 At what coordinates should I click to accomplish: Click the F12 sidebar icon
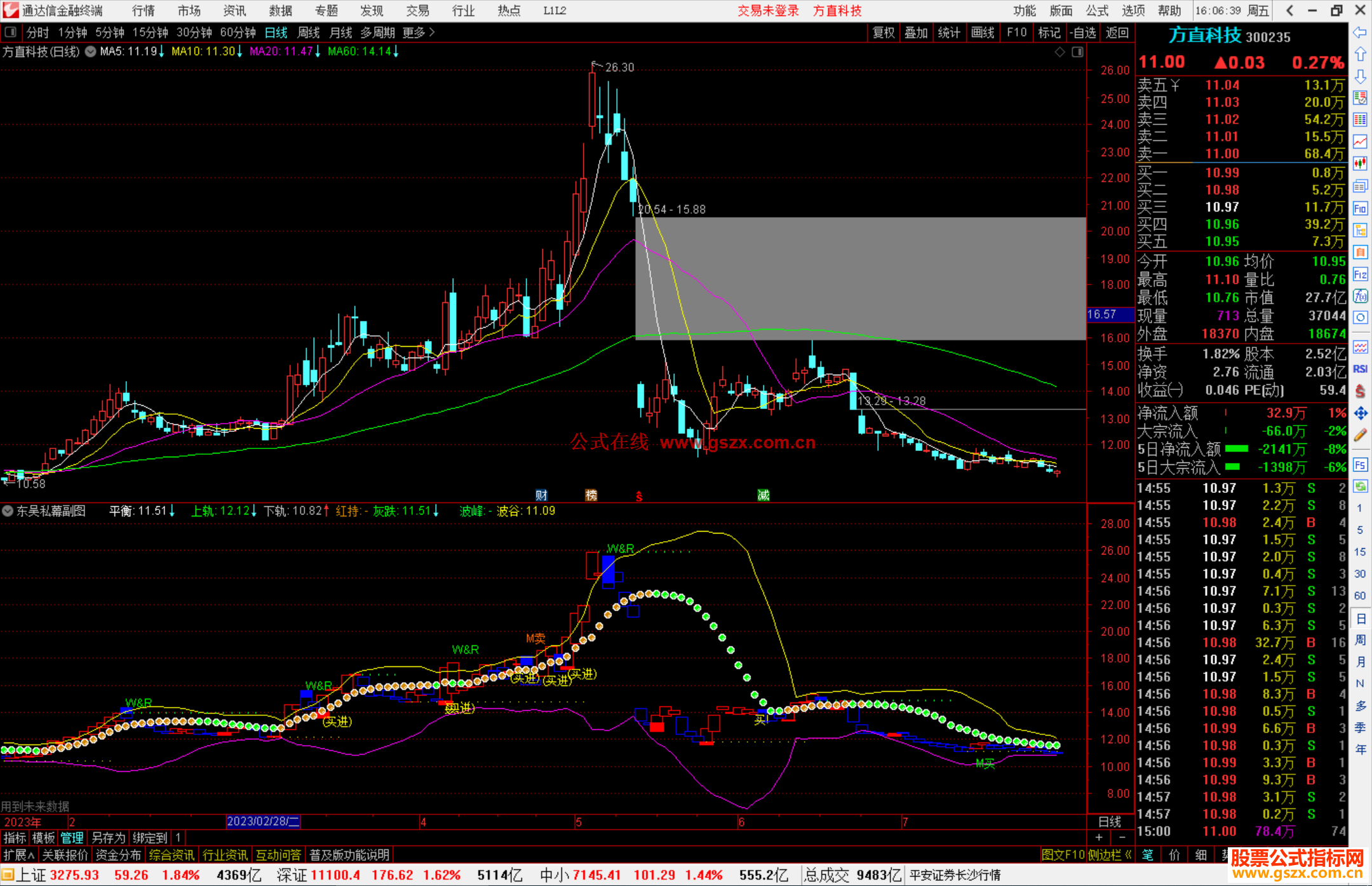tap(1360, 274)
